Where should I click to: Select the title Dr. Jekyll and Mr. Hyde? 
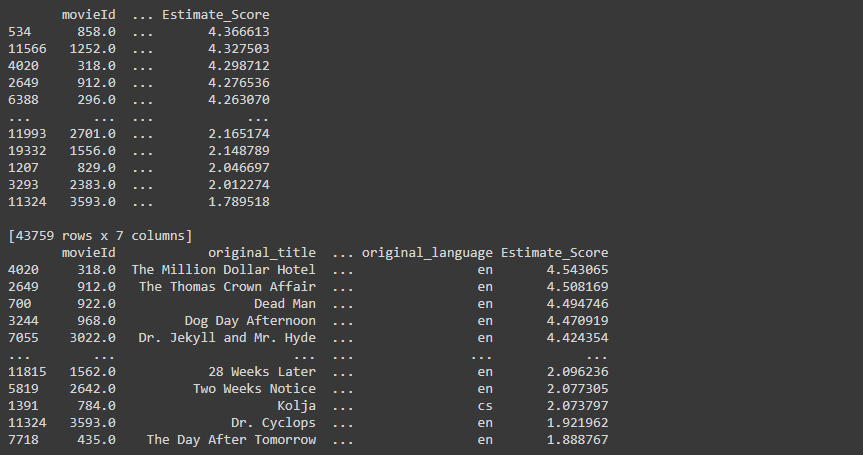[x=227, y=338]
